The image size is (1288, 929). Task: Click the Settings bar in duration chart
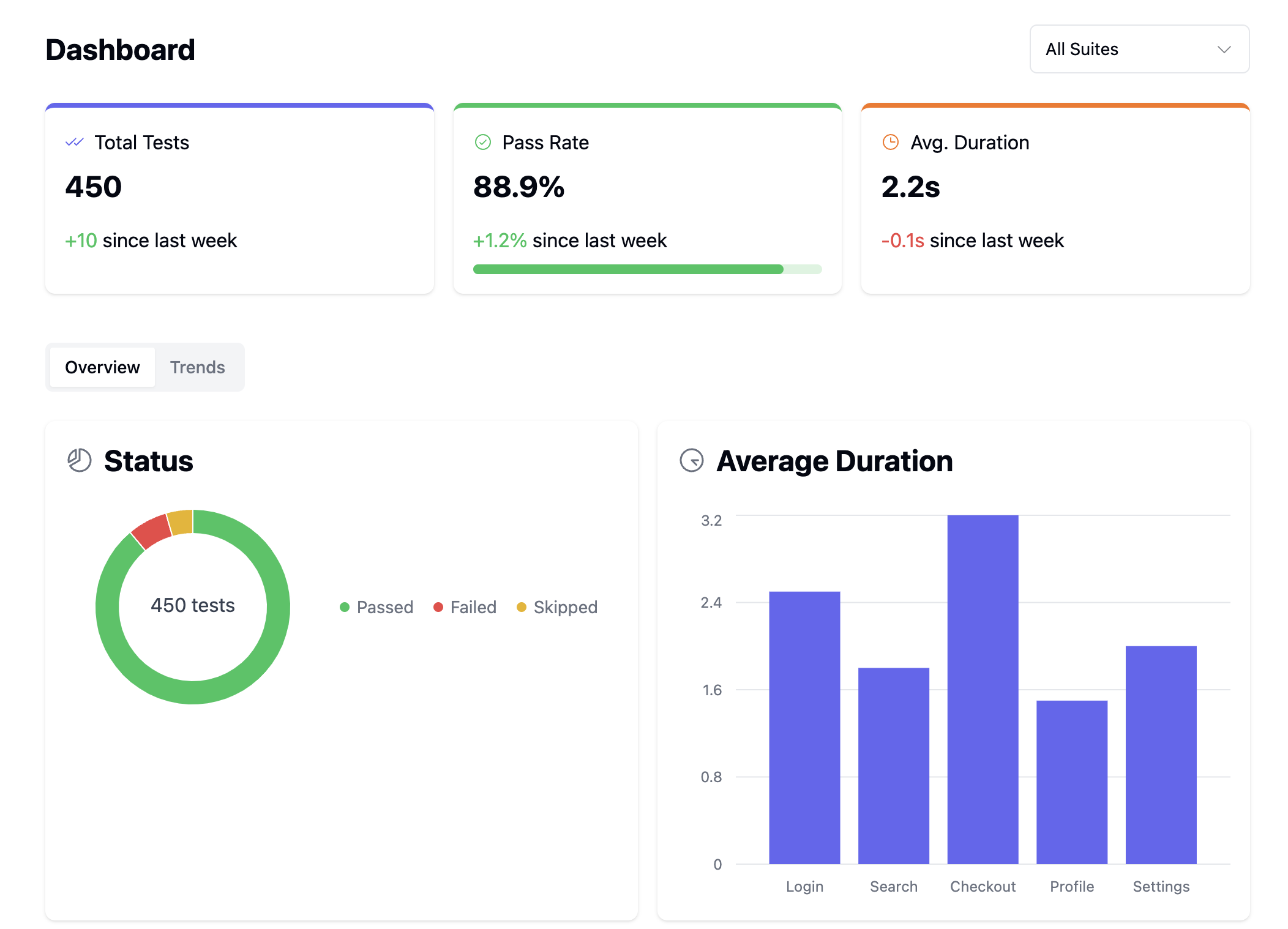click(x=1161, y=755)
